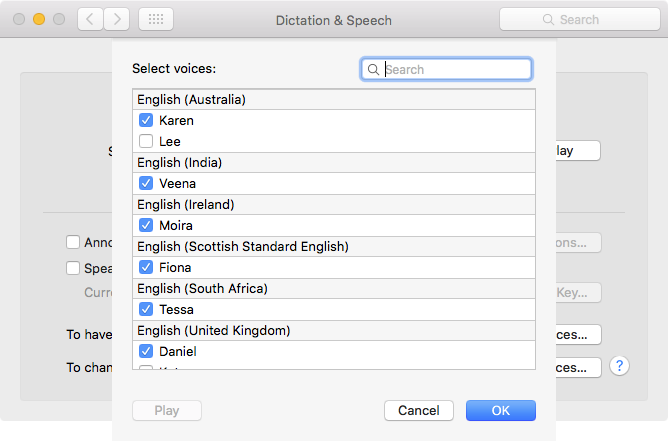The height and width of the screenshot is (441, 668).
Task: Click the back navigation arrow
Action: (x=90, y=19)
